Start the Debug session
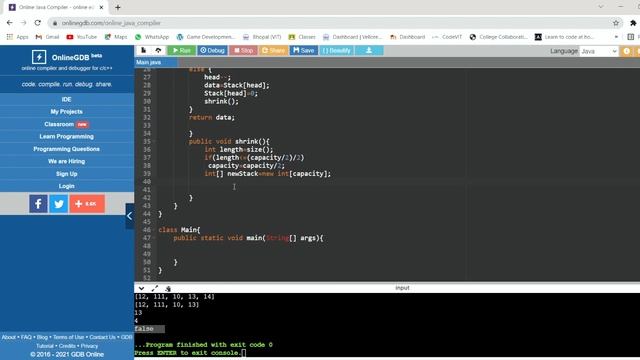The width and height of the screenshot is (640, 360). point(212,50)
